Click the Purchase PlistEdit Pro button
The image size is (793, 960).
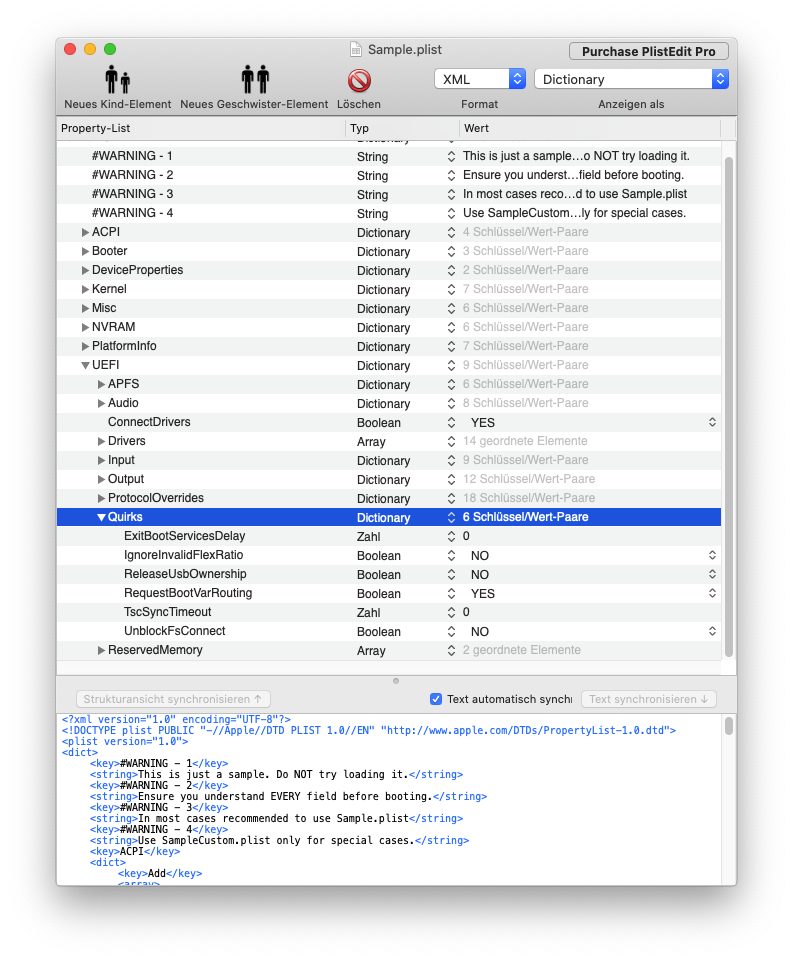pos(648,51)
